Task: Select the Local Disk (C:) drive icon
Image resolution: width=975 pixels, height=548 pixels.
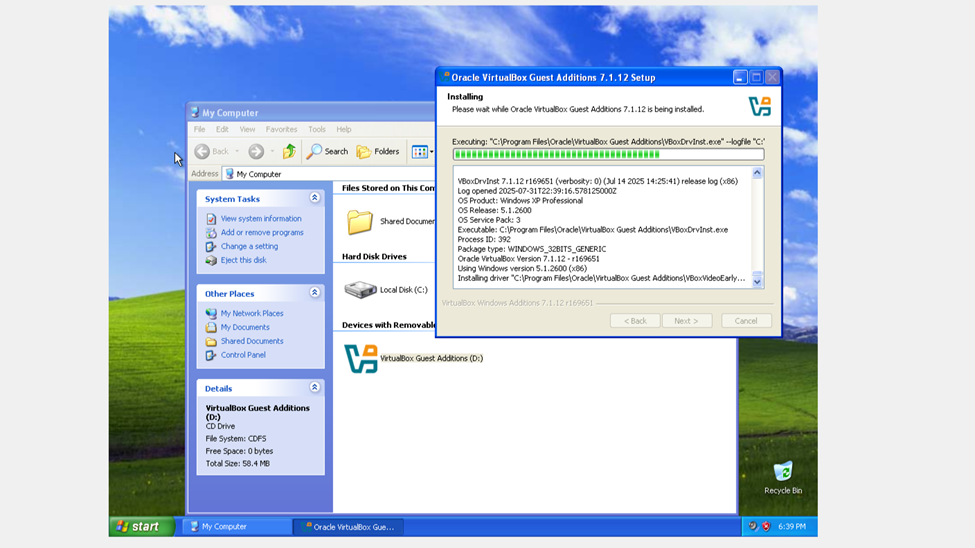Action: tap(360, 290)
